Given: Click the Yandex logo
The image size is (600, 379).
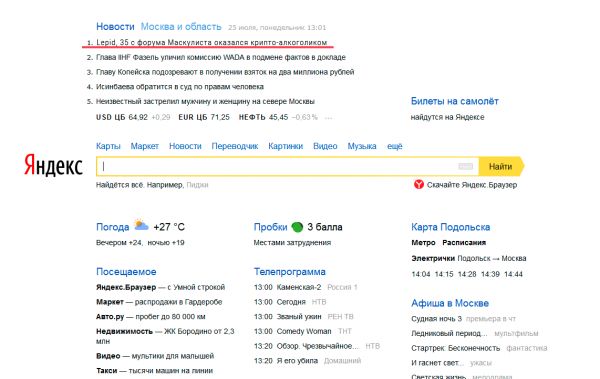Looking at the screenshot, I should click(x=53, y=165).
